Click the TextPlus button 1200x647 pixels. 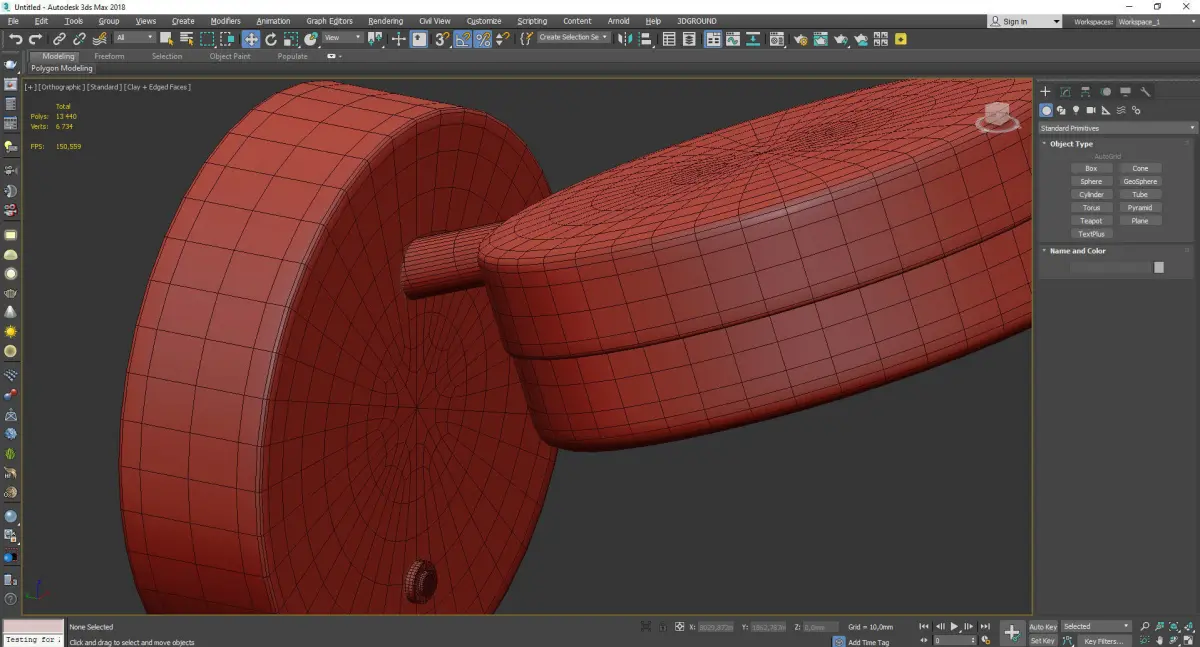1091,233
